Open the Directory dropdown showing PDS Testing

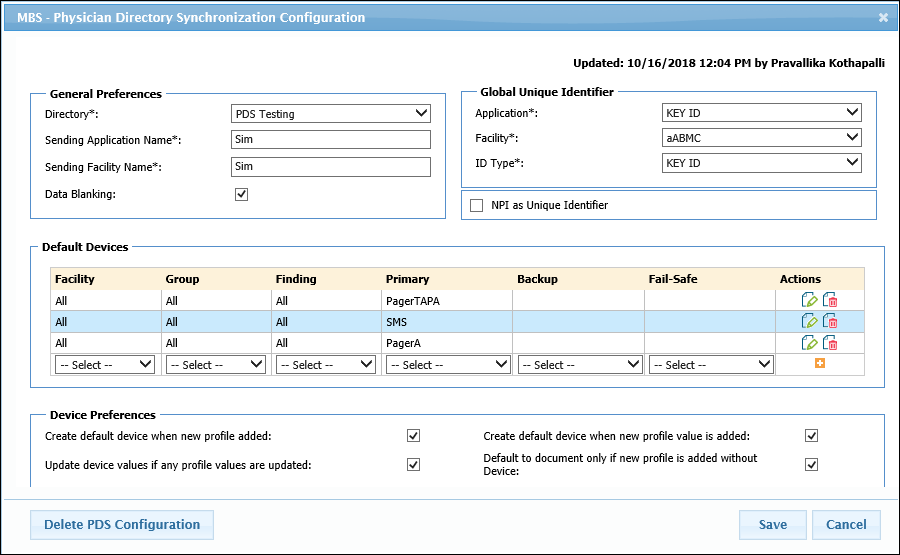[331, 114]
